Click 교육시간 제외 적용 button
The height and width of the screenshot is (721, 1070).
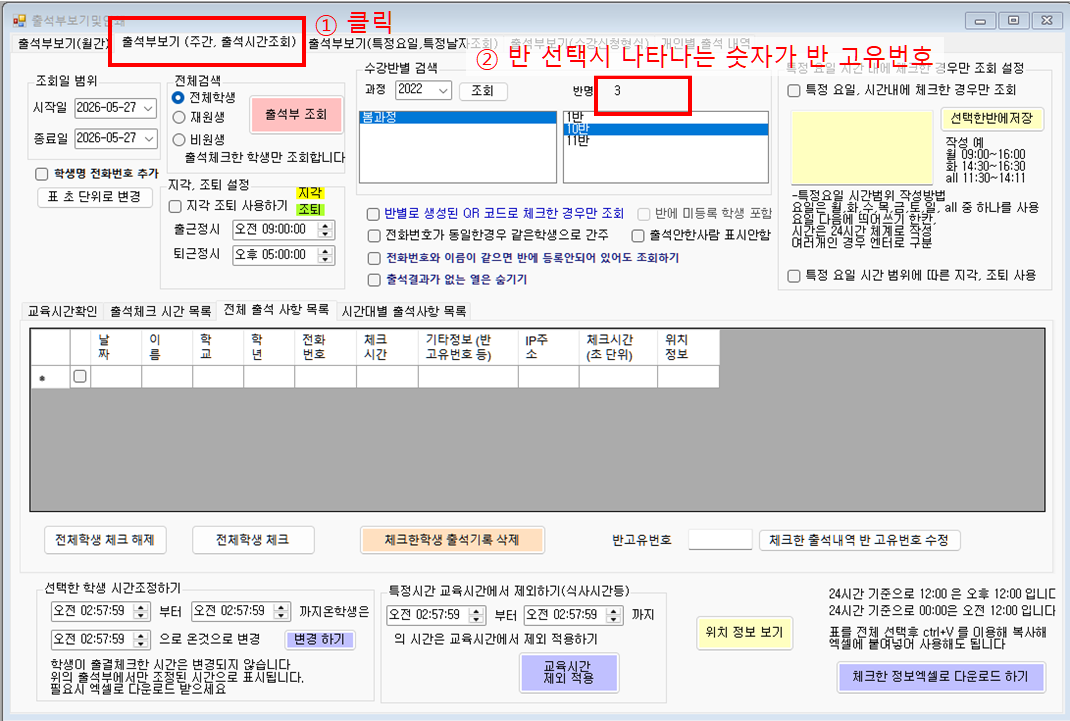(x=568, y=673)
